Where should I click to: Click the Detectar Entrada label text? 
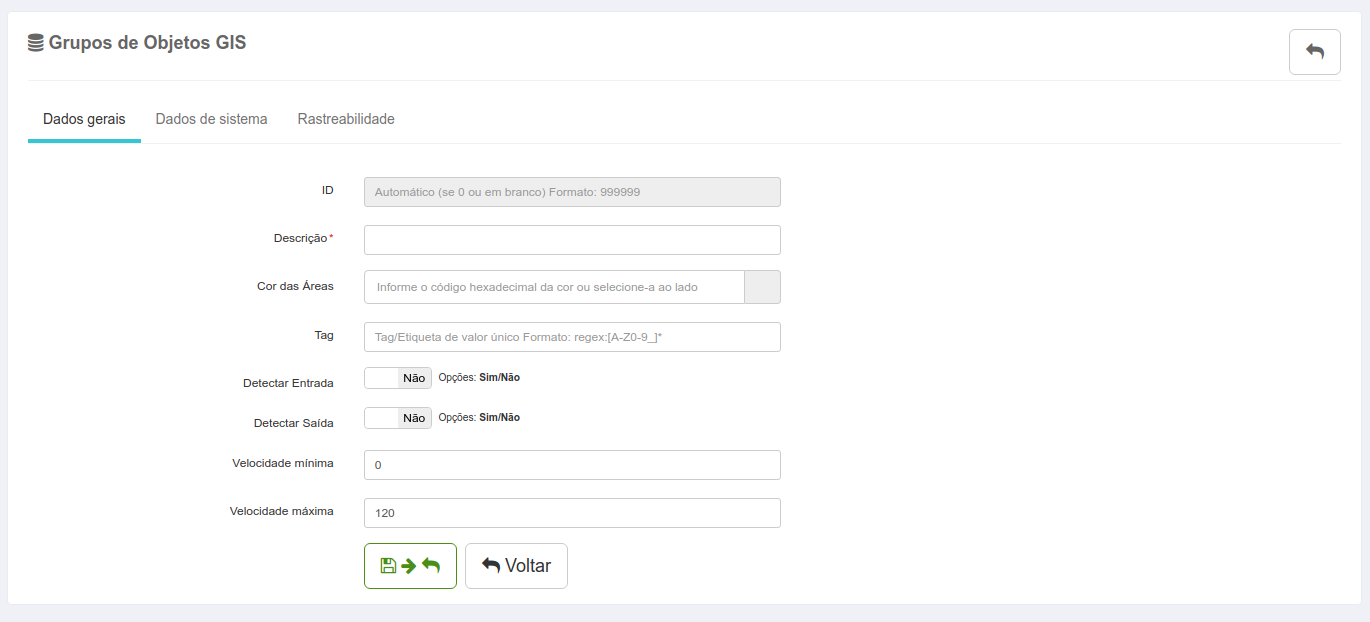coord(288,383)
